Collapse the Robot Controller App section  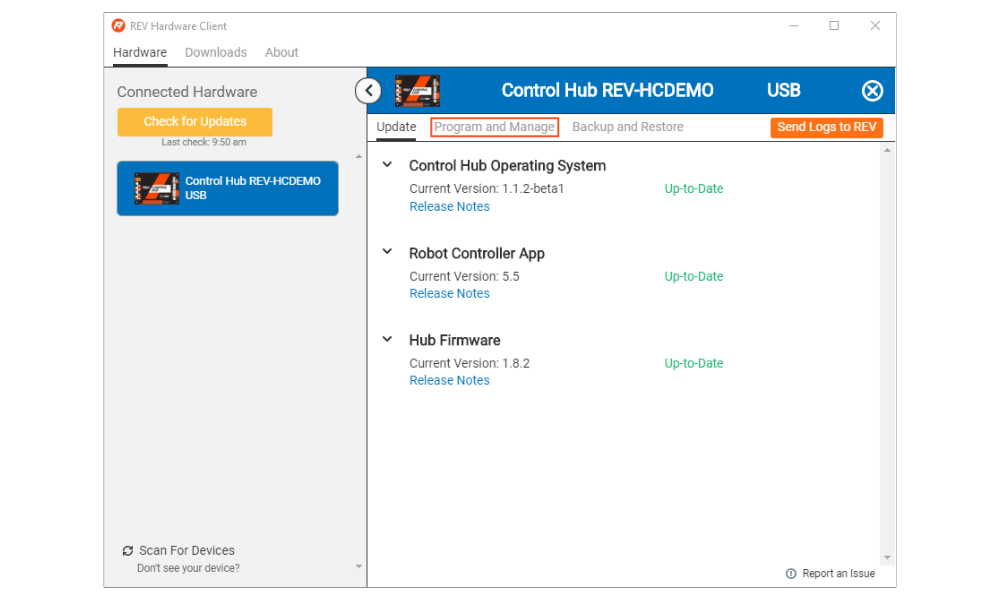point(387,252)
